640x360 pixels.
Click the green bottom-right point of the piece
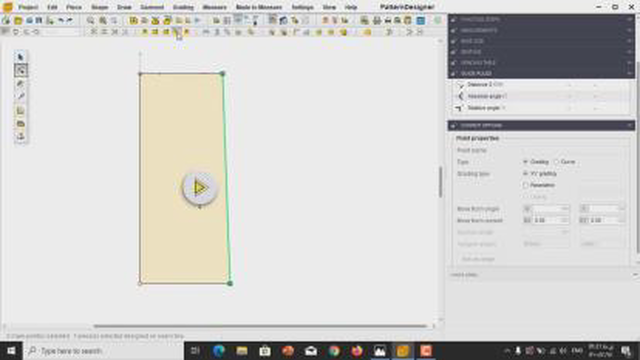(x=230, y=283)
